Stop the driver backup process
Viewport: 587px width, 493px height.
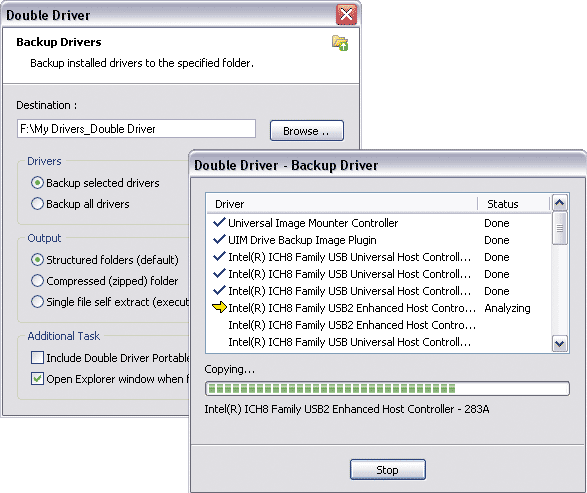(387, 469)
